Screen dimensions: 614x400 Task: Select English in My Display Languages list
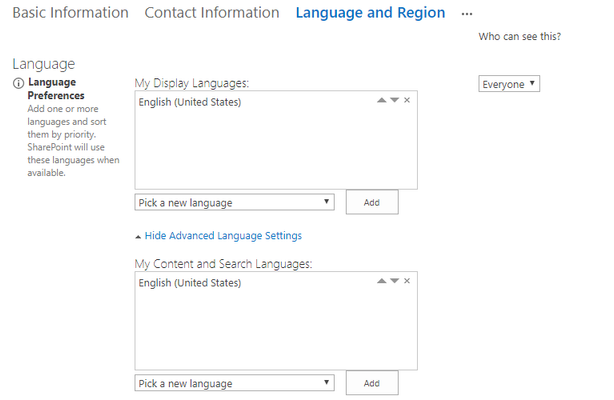coord(190,102)
